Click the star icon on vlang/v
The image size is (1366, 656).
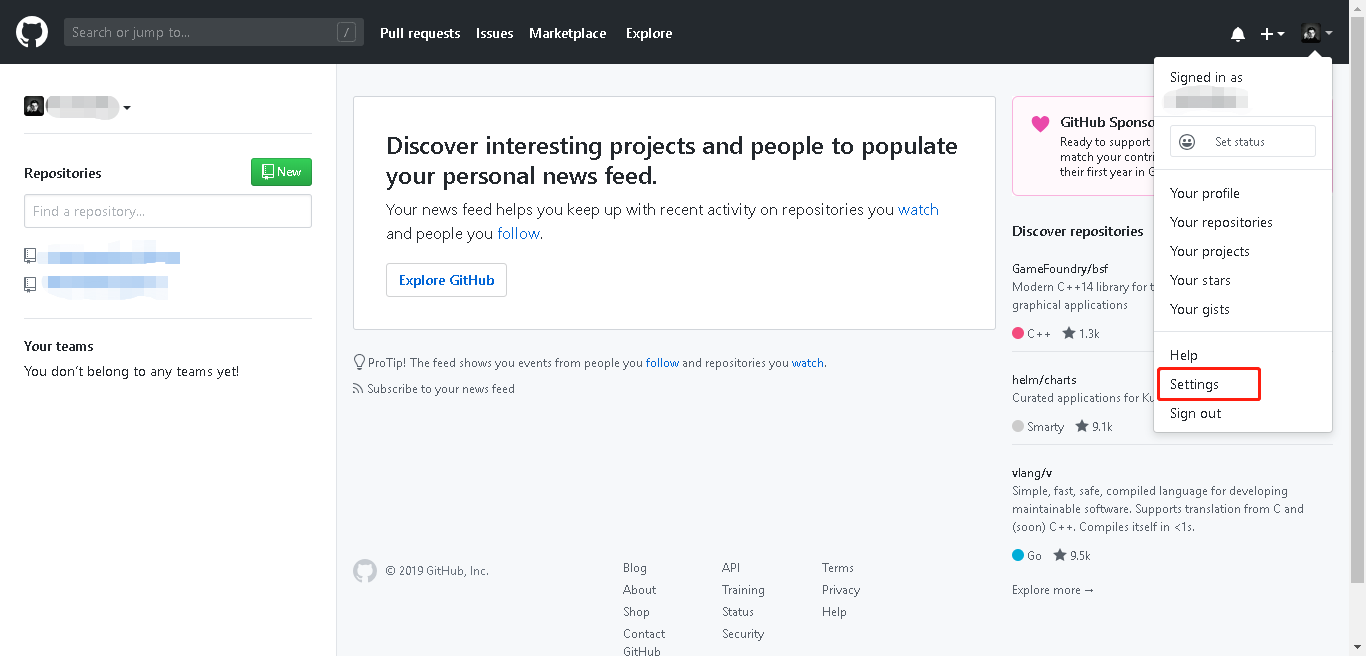1060,555
